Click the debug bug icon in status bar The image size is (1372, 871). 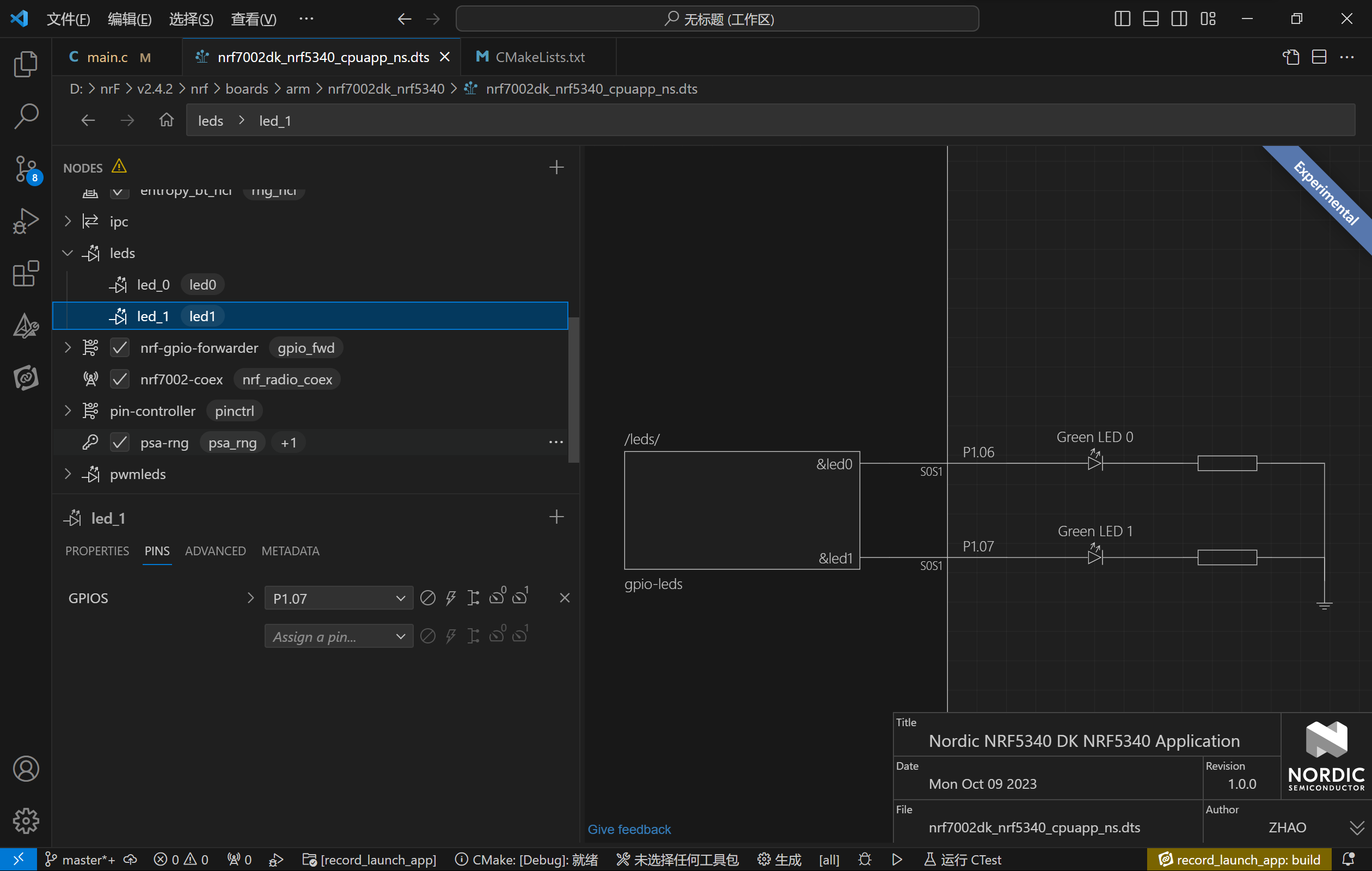(865, 859)
